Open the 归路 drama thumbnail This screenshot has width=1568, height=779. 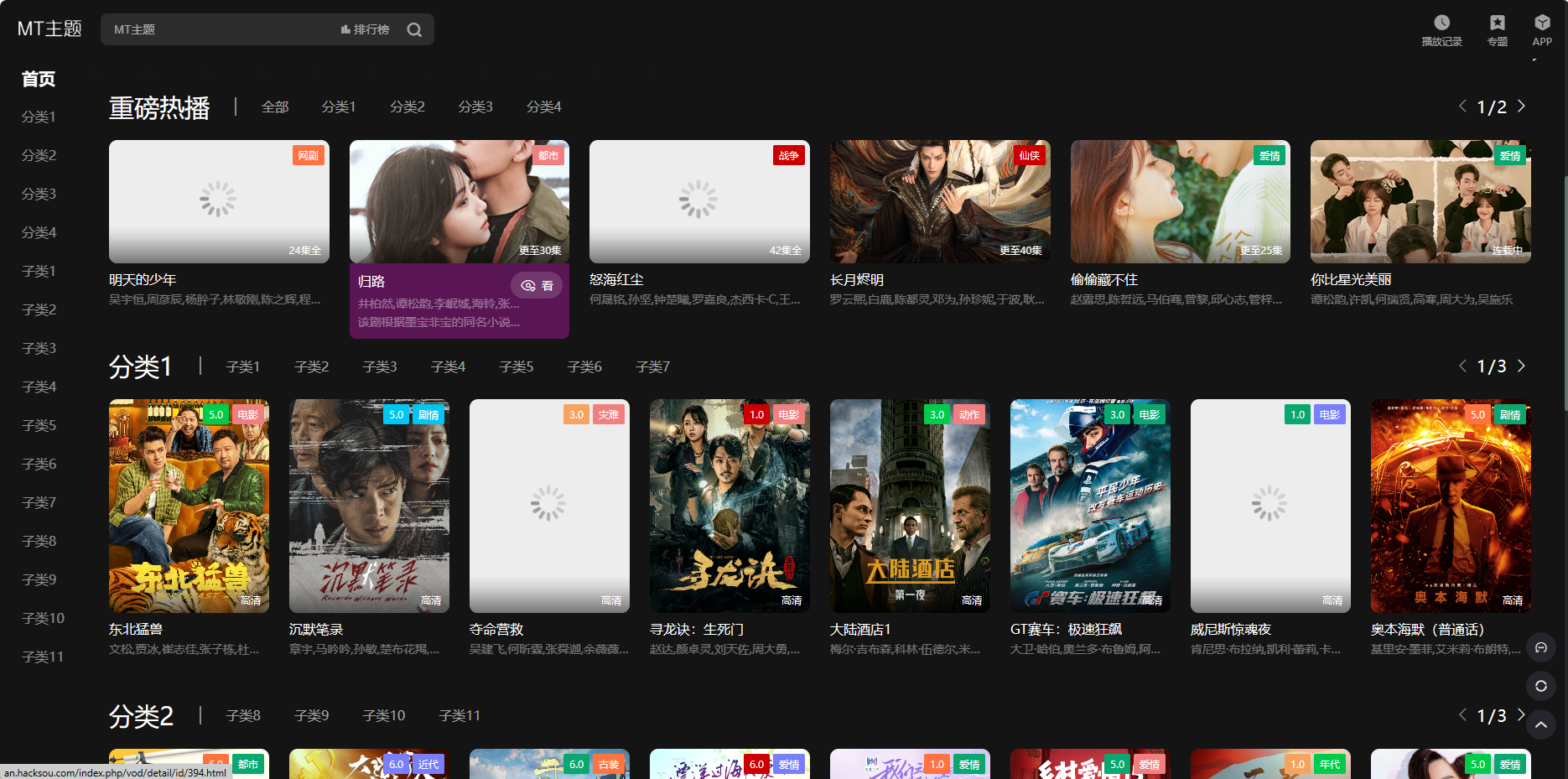tap(459, 201)
